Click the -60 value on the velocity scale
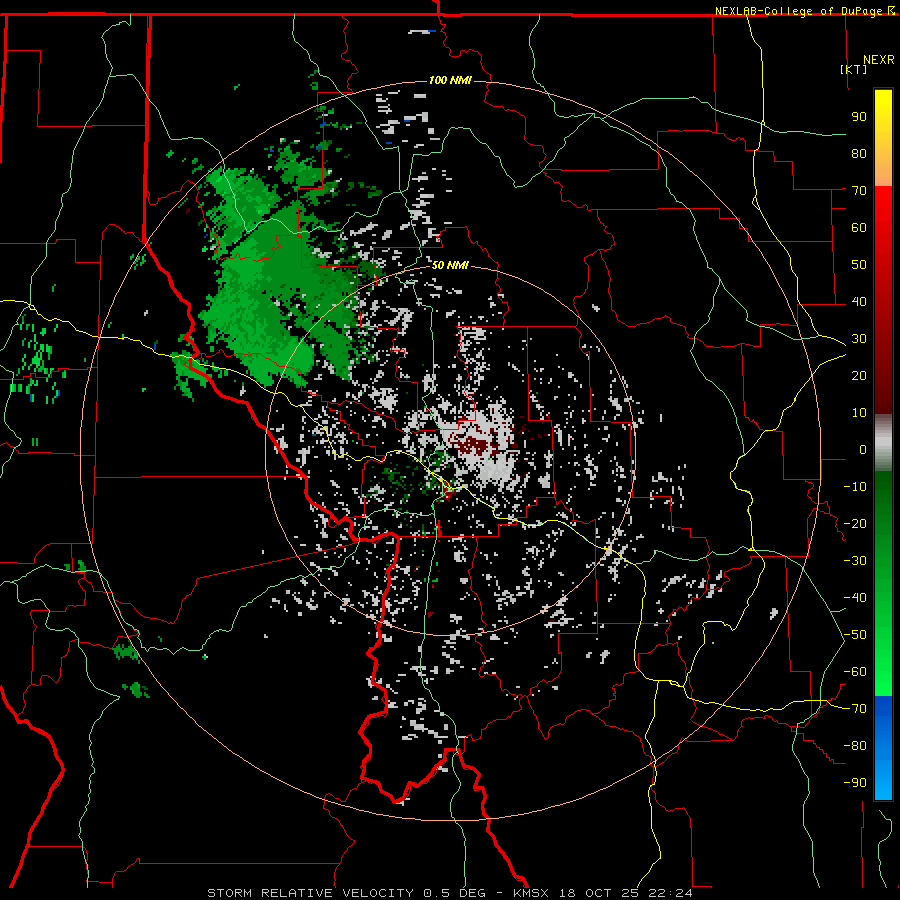 tap(855, 672)
